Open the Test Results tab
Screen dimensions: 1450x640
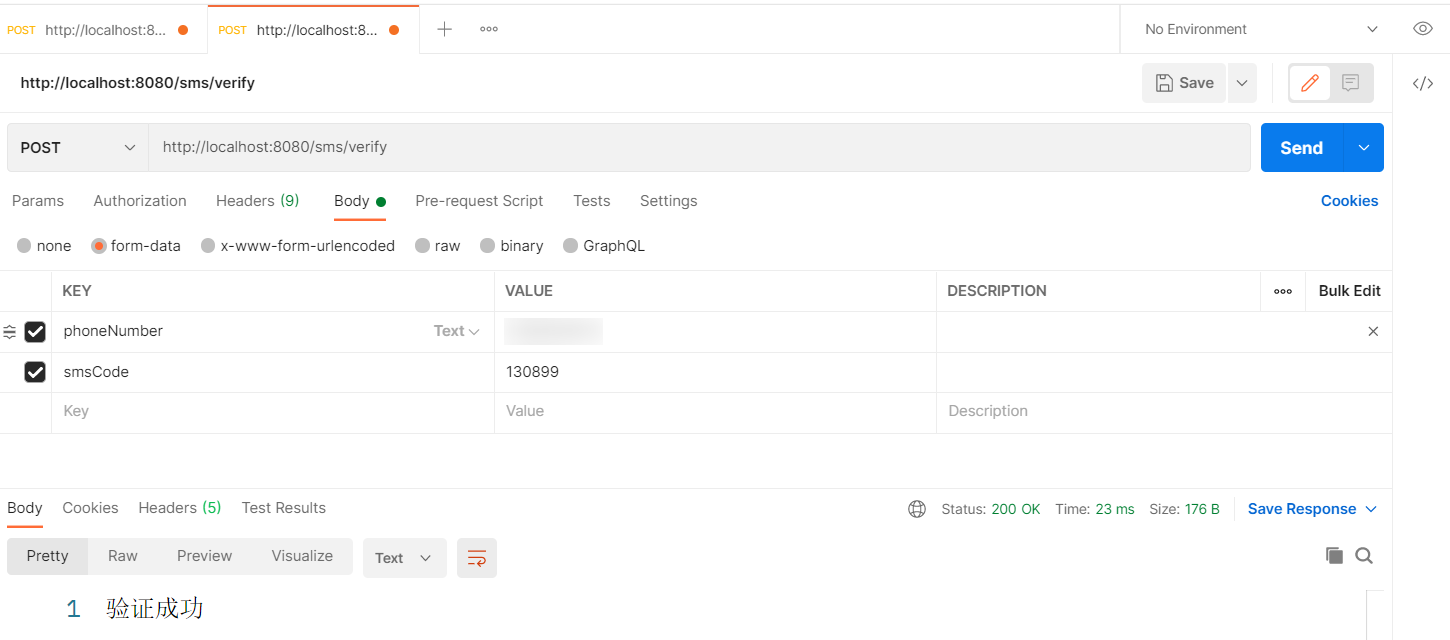coord(283,508)
